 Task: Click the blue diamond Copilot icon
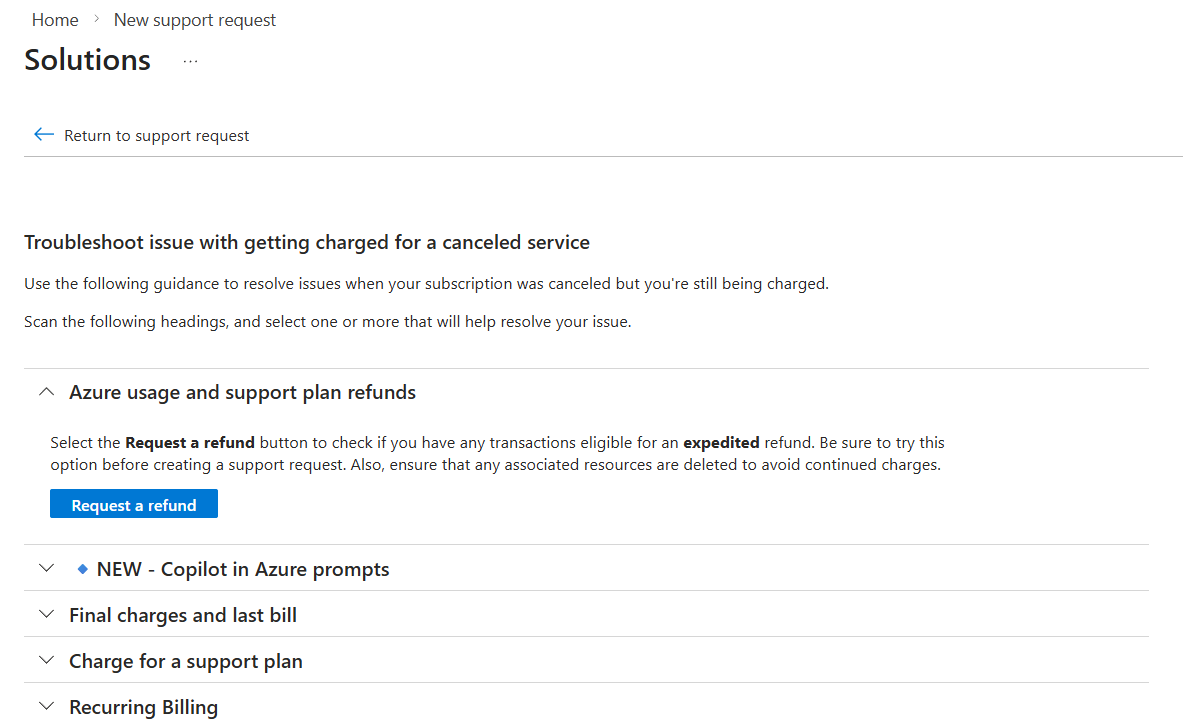(83, 569)
